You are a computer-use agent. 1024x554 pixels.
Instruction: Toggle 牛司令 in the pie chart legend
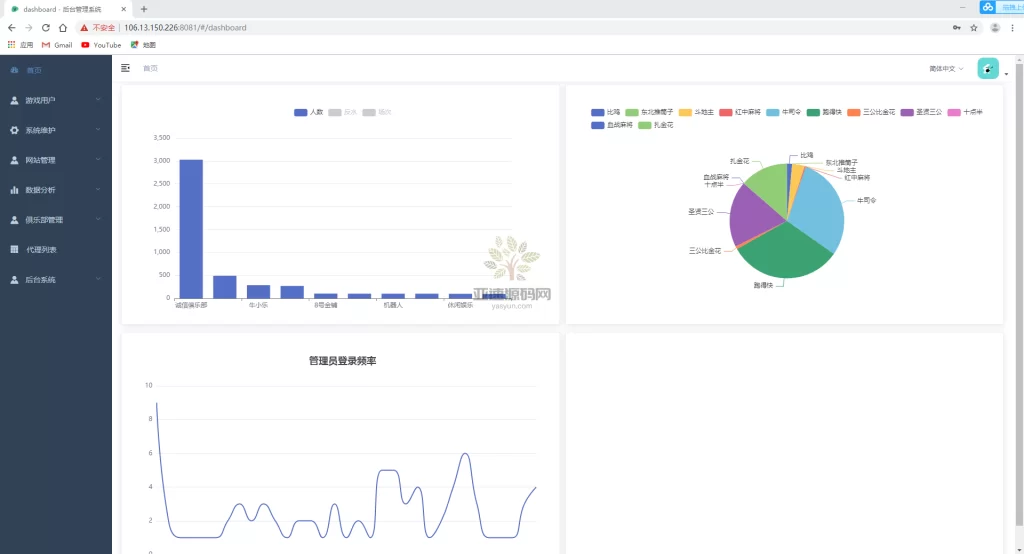785,112
